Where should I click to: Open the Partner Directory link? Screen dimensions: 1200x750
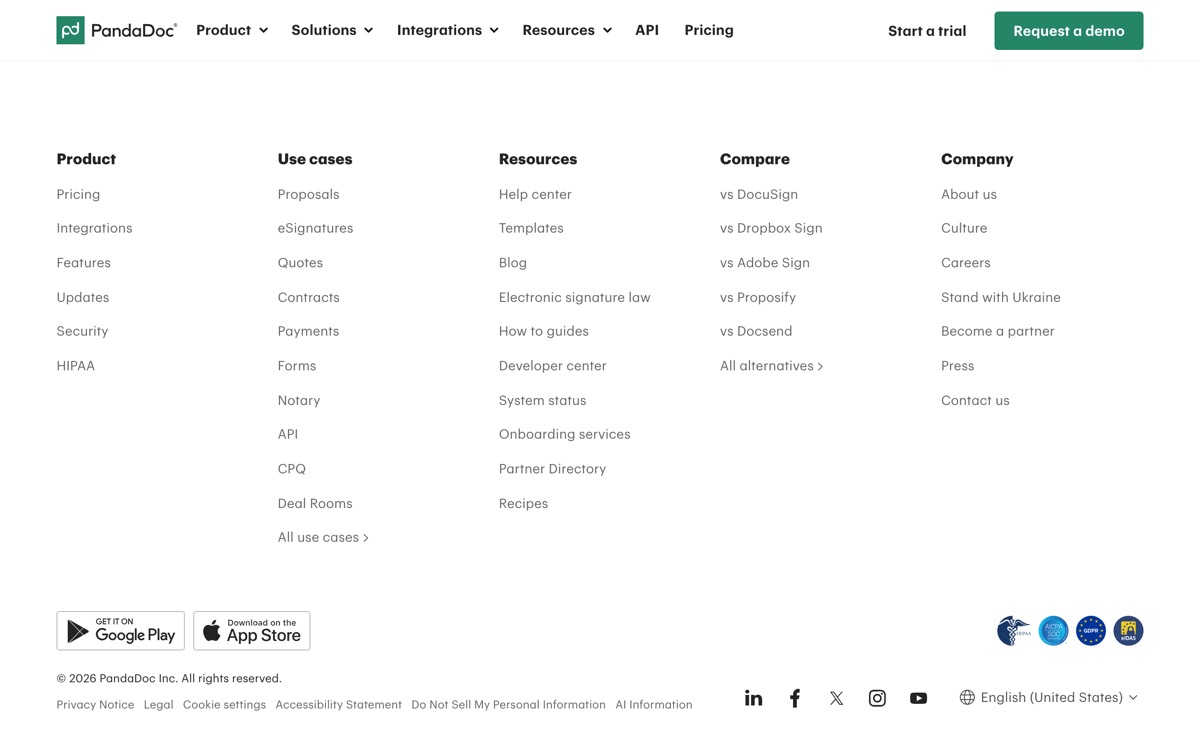pyautogui.click(x=553, y=469)
